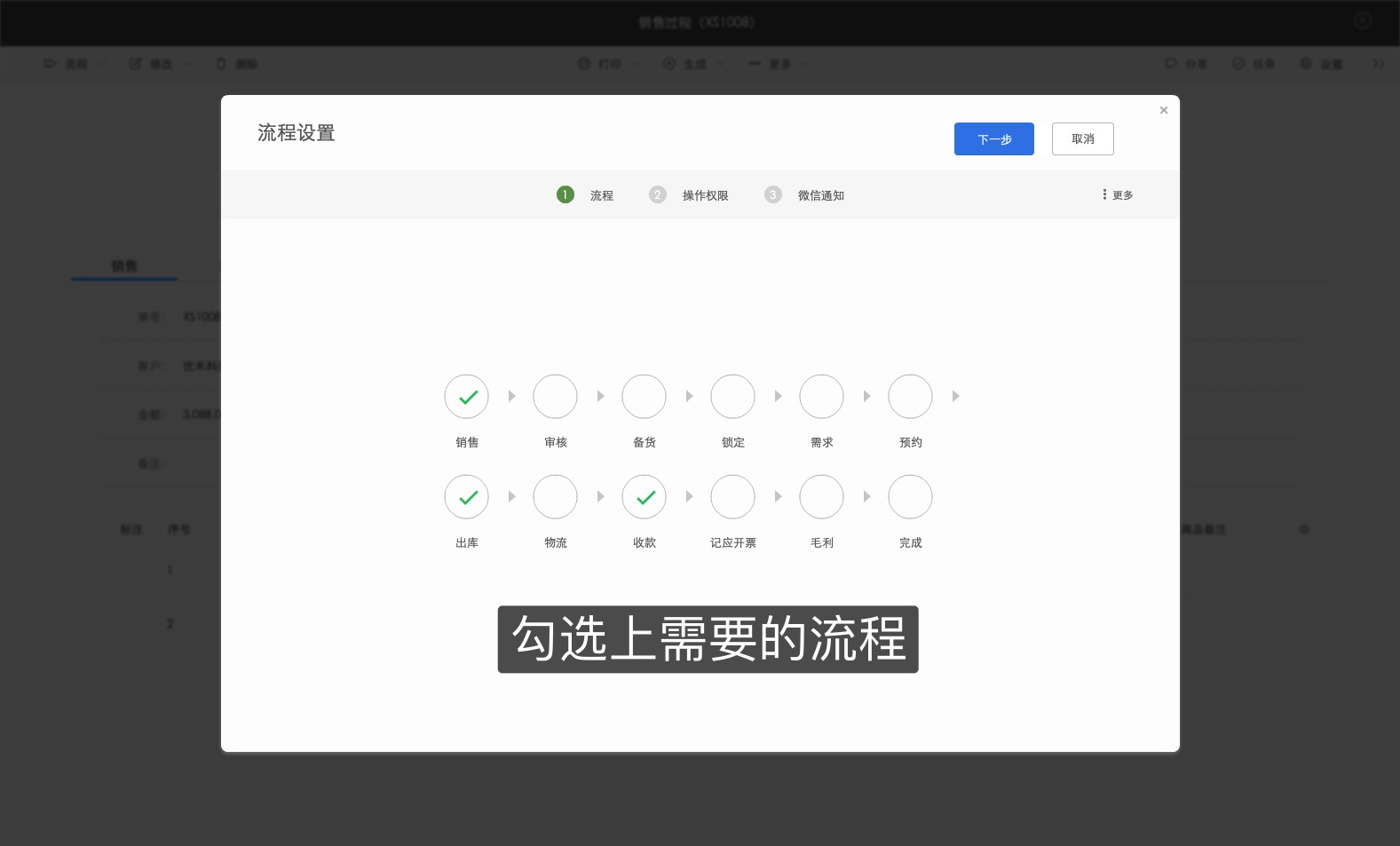The height and width of the screenshot is (846, 1400).
Task: Tick the 完成 process circle
Action: tap(910, 497)
